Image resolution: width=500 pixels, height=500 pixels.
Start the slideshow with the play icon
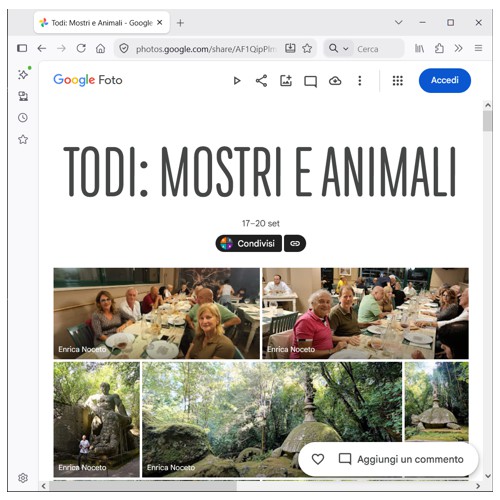pos(237,81)
